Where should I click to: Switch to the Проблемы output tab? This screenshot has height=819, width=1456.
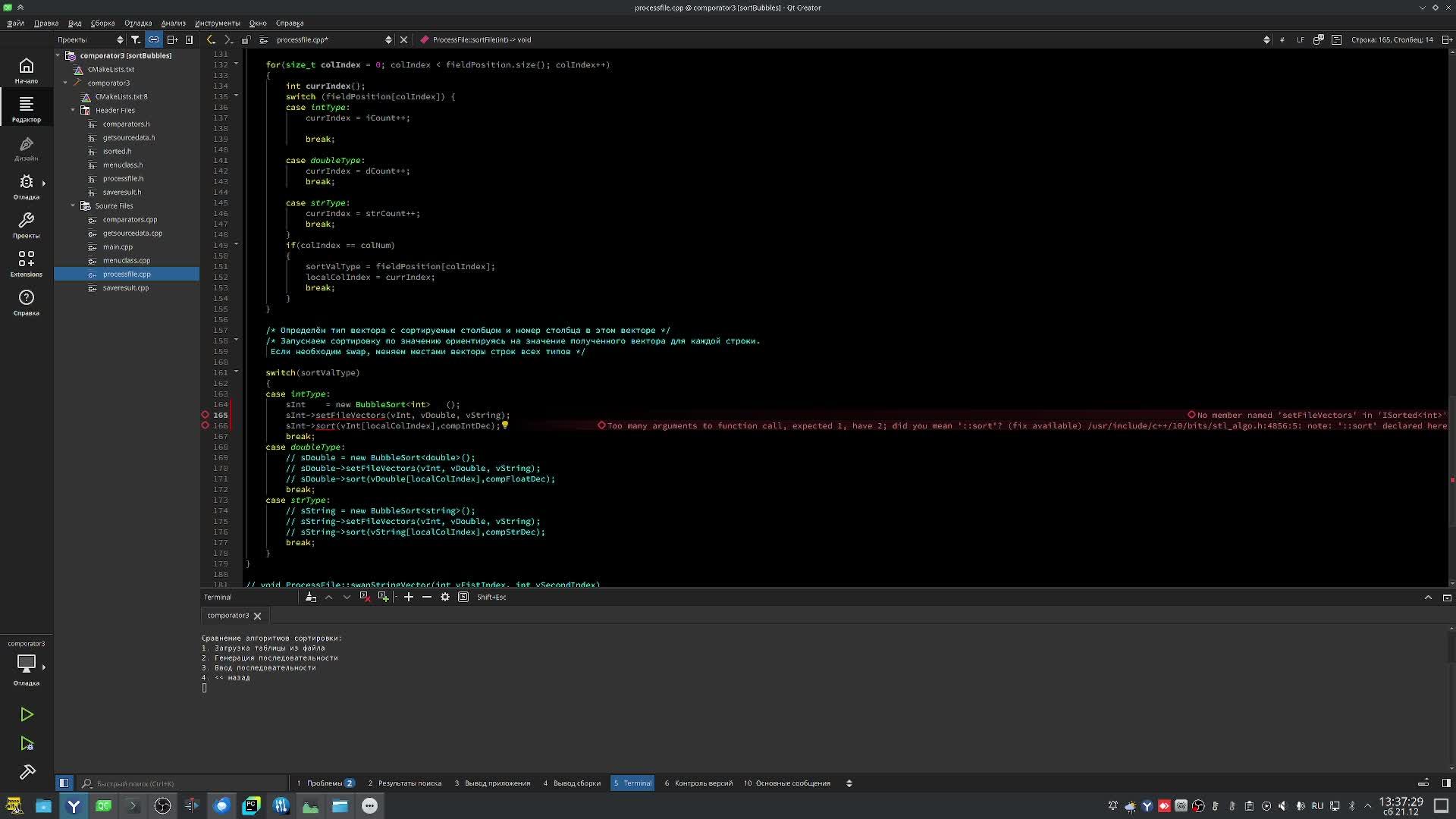[326, 783]
